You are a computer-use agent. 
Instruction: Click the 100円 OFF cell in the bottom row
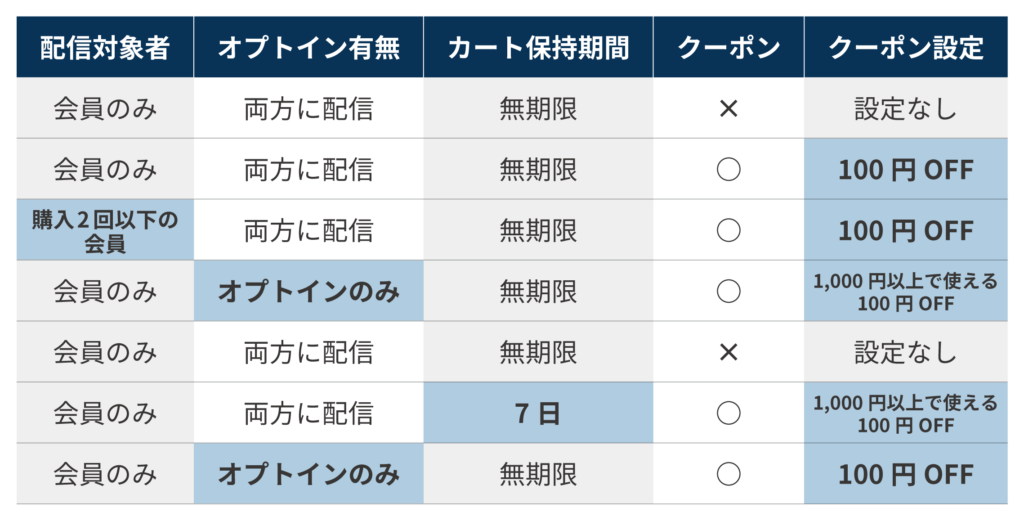pos(905,474)
